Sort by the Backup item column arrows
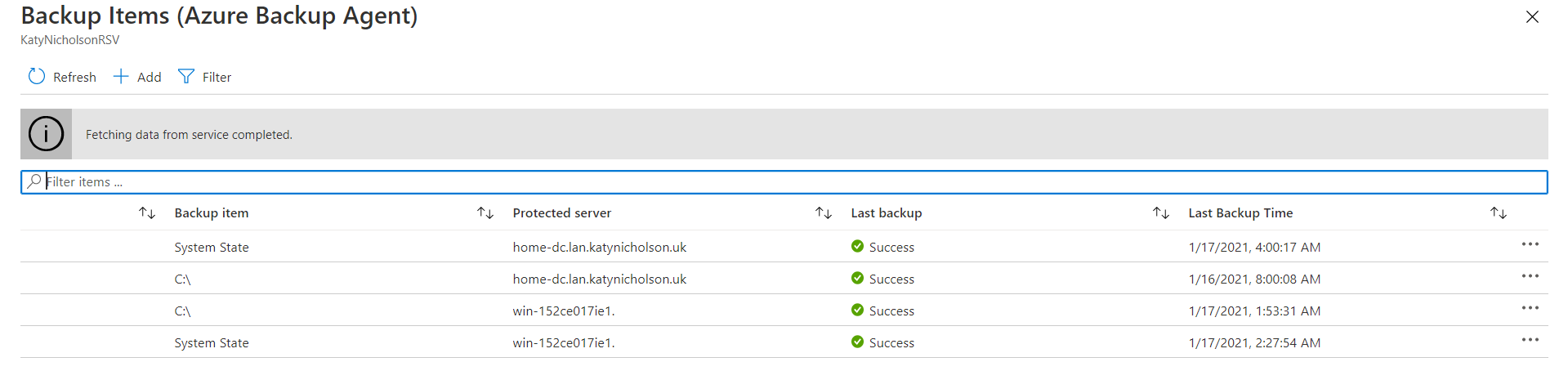Viewport: 1568px width, 371px height. [147, 213]
